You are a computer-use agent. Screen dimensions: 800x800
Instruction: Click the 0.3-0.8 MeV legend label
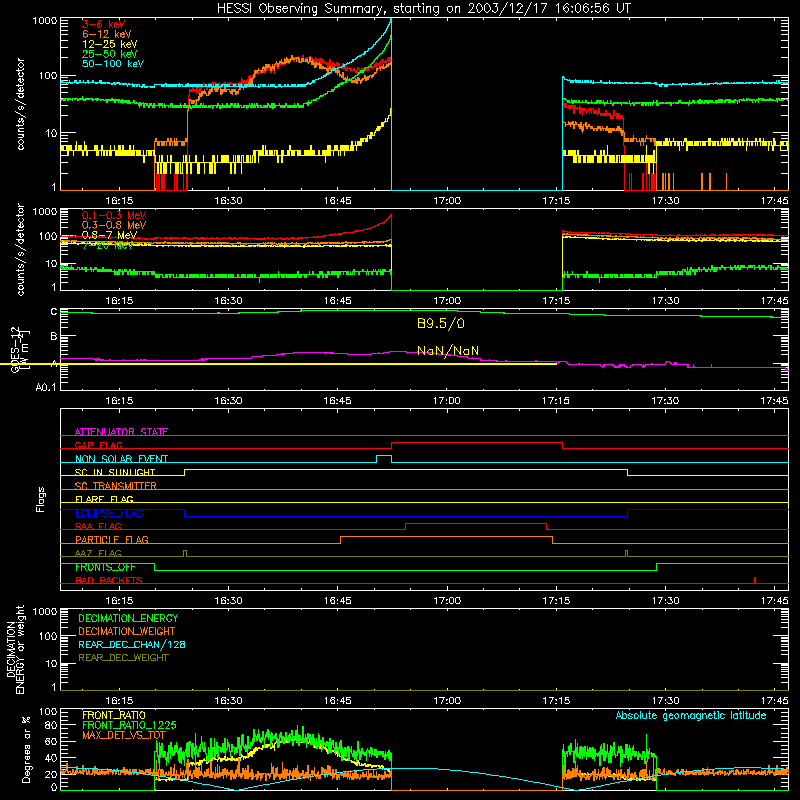tap(114, 225)
